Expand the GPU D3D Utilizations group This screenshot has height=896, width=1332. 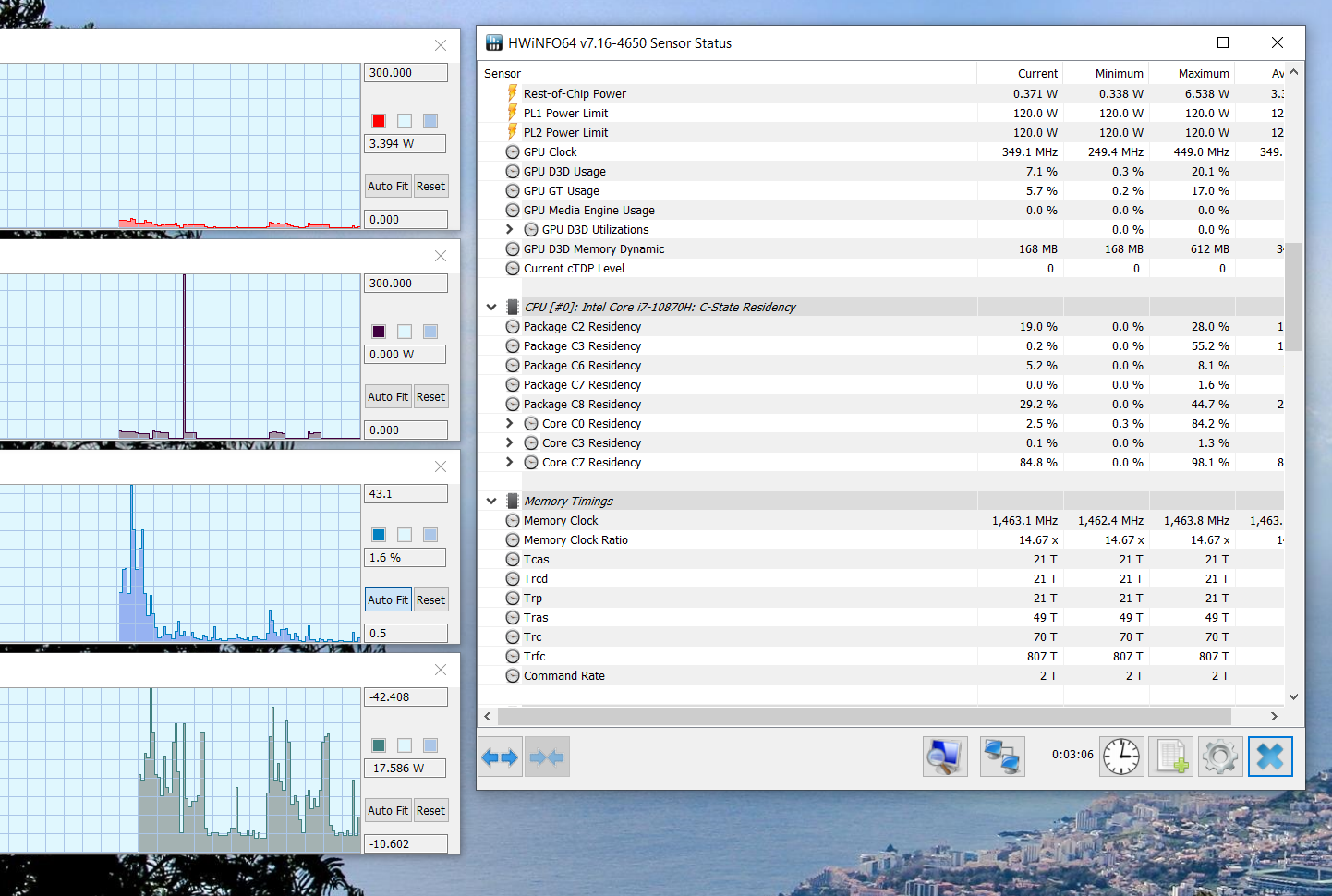tap(509, 229)
